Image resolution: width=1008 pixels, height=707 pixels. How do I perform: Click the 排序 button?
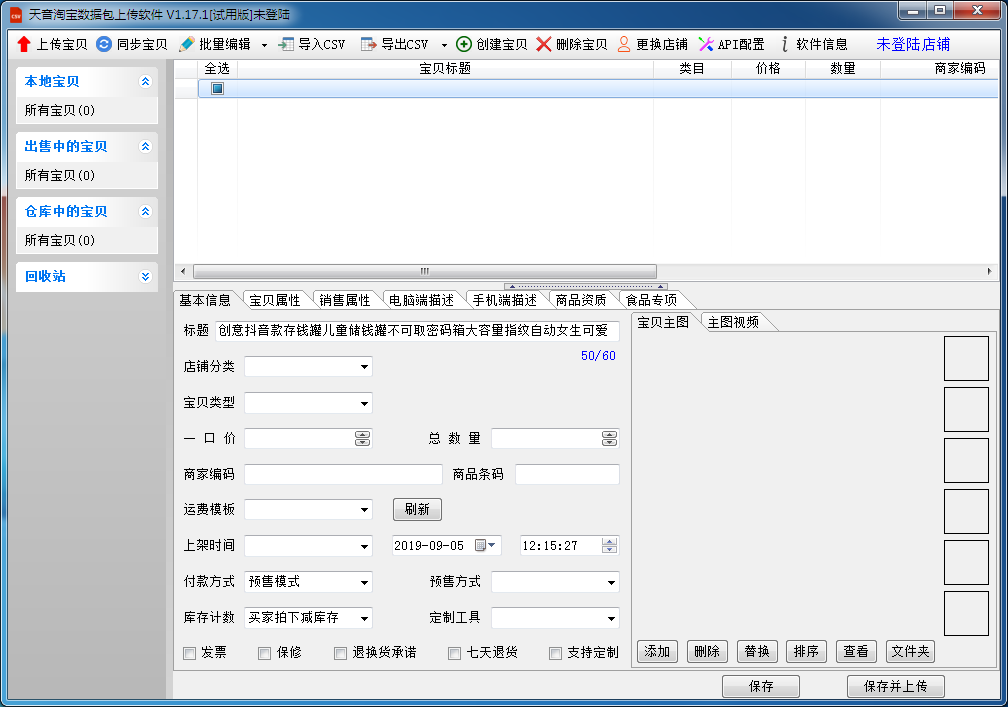pos(806,652)
